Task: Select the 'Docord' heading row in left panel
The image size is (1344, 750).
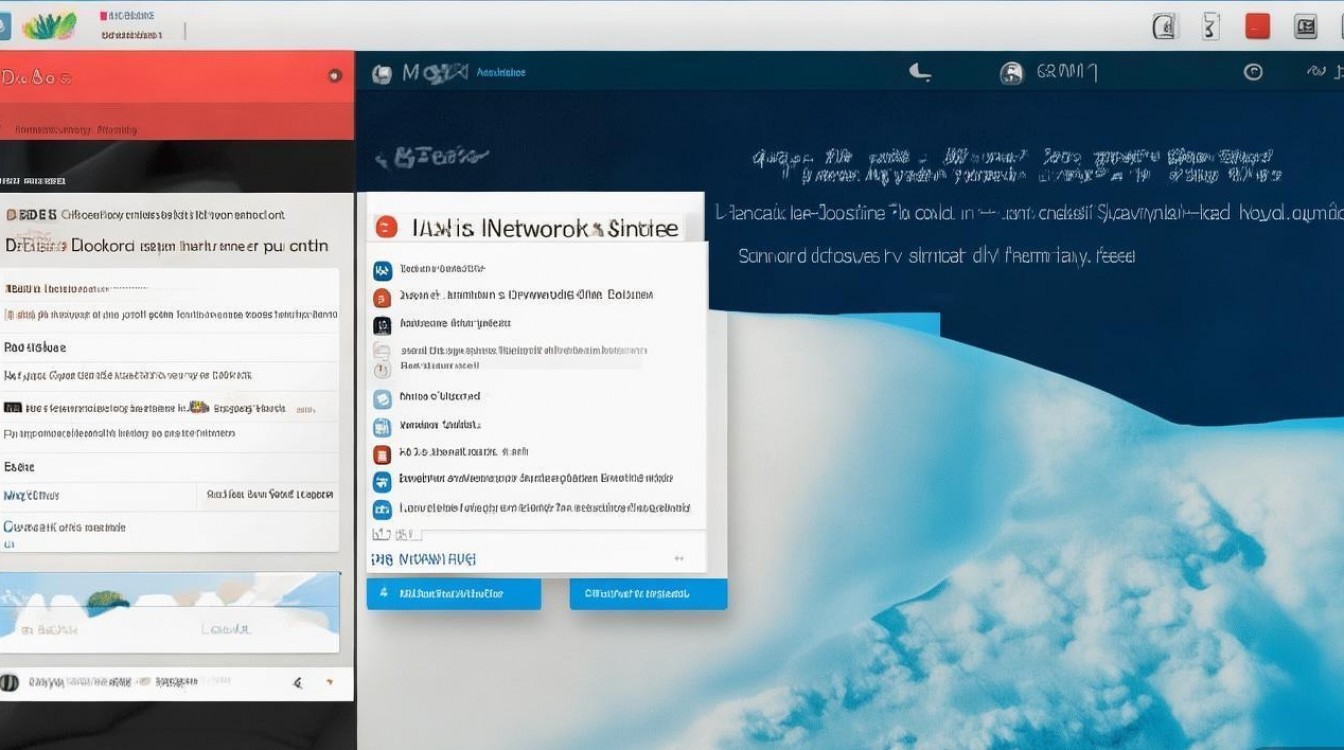Action: [x=168, y=245]
